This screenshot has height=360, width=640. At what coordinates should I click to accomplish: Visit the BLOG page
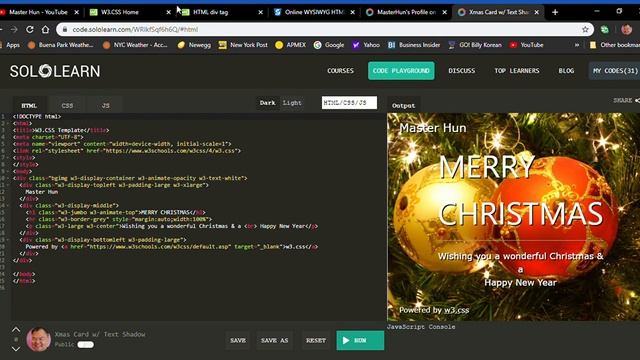click(x=566, y=71)
